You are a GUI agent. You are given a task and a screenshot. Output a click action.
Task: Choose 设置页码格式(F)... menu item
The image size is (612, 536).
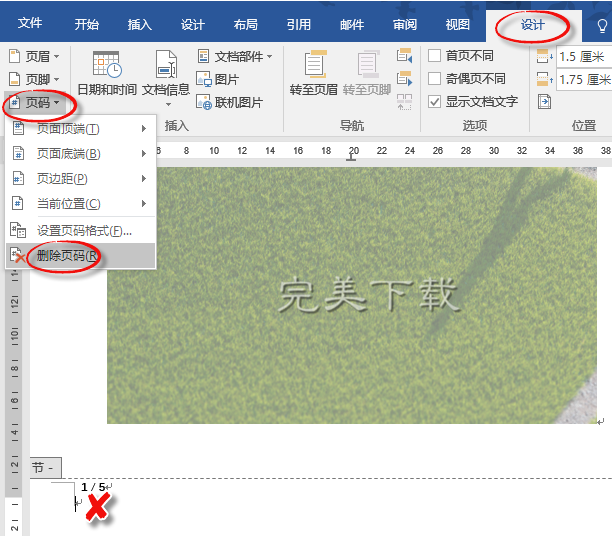click(x=80, y=231)
